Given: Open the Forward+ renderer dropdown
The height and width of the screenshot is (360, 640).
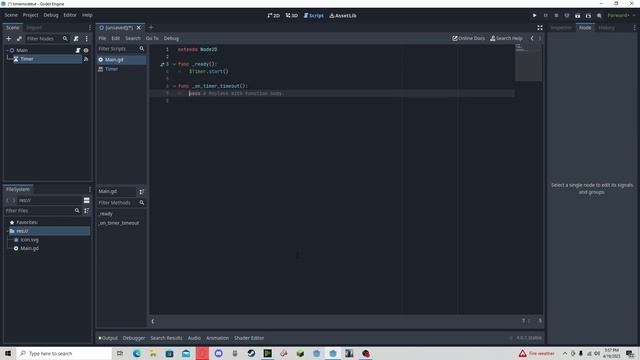Looking at the screenshot, I should click(x=621, y=16).
